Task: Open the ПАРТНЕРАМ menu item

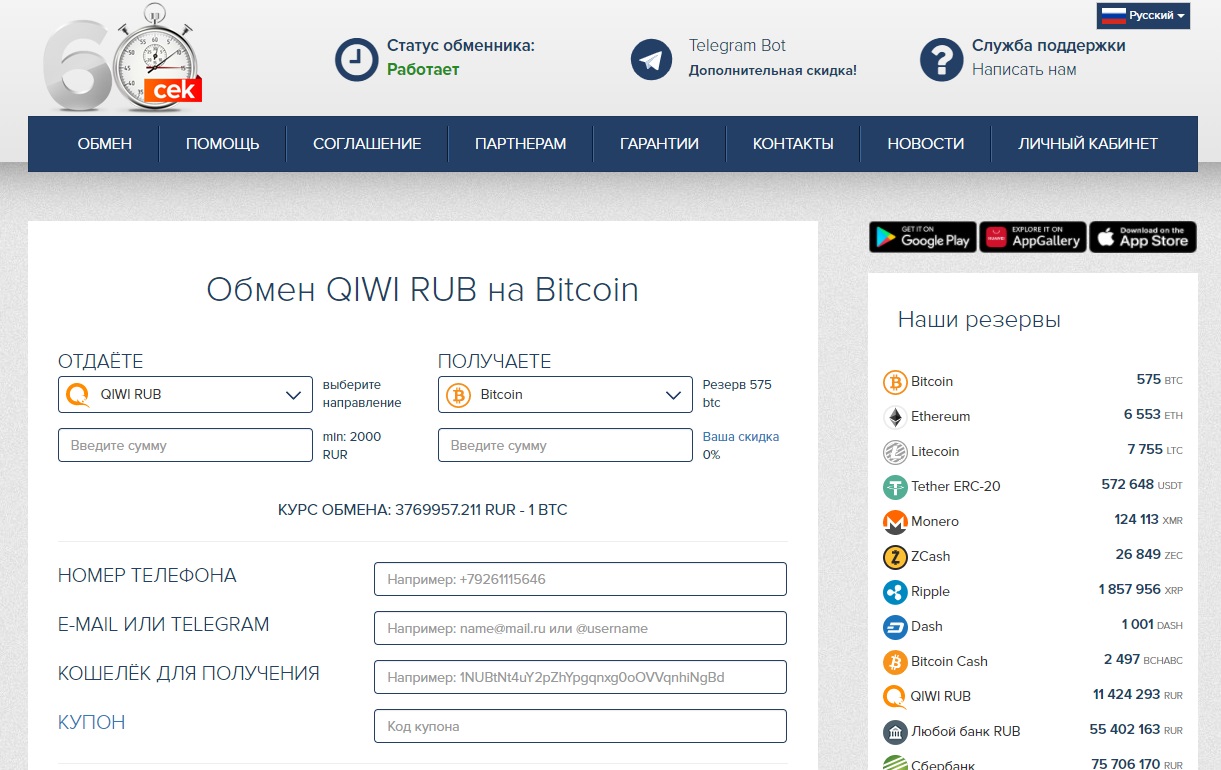Action: pos(521,144)
